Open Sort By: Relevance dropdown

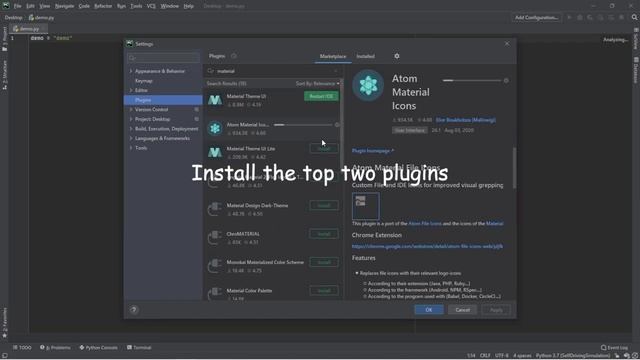318,83
